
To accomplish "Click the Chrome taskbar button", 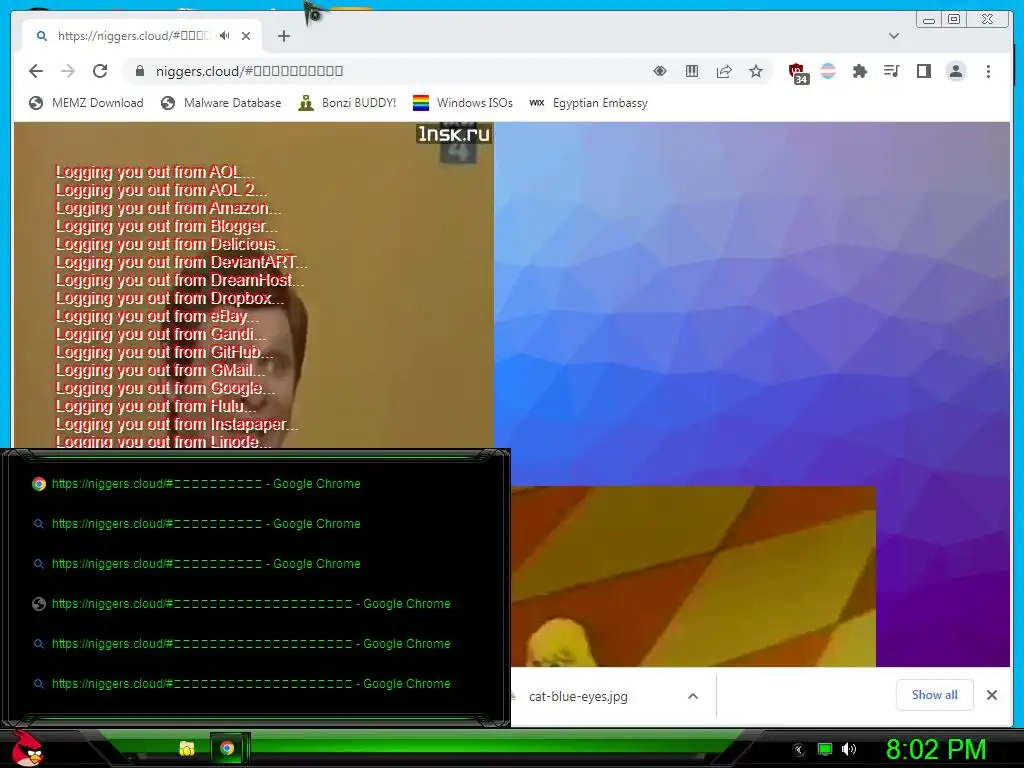I will point(227,748).
